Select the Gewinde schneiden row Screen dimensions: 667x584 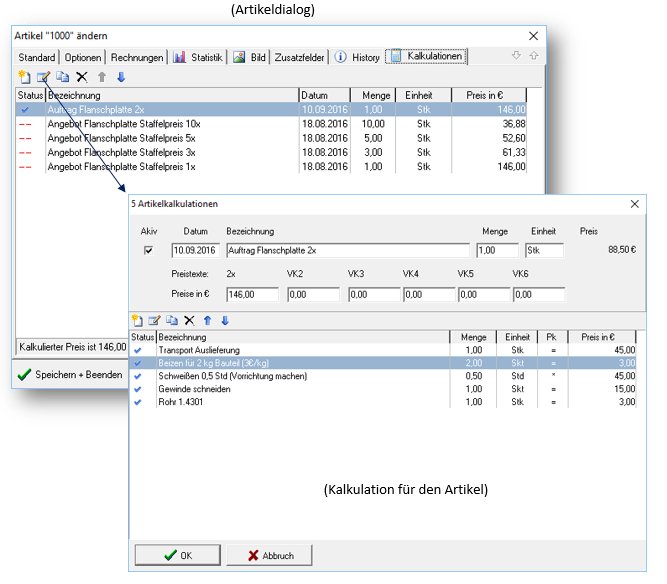[383, 389]
